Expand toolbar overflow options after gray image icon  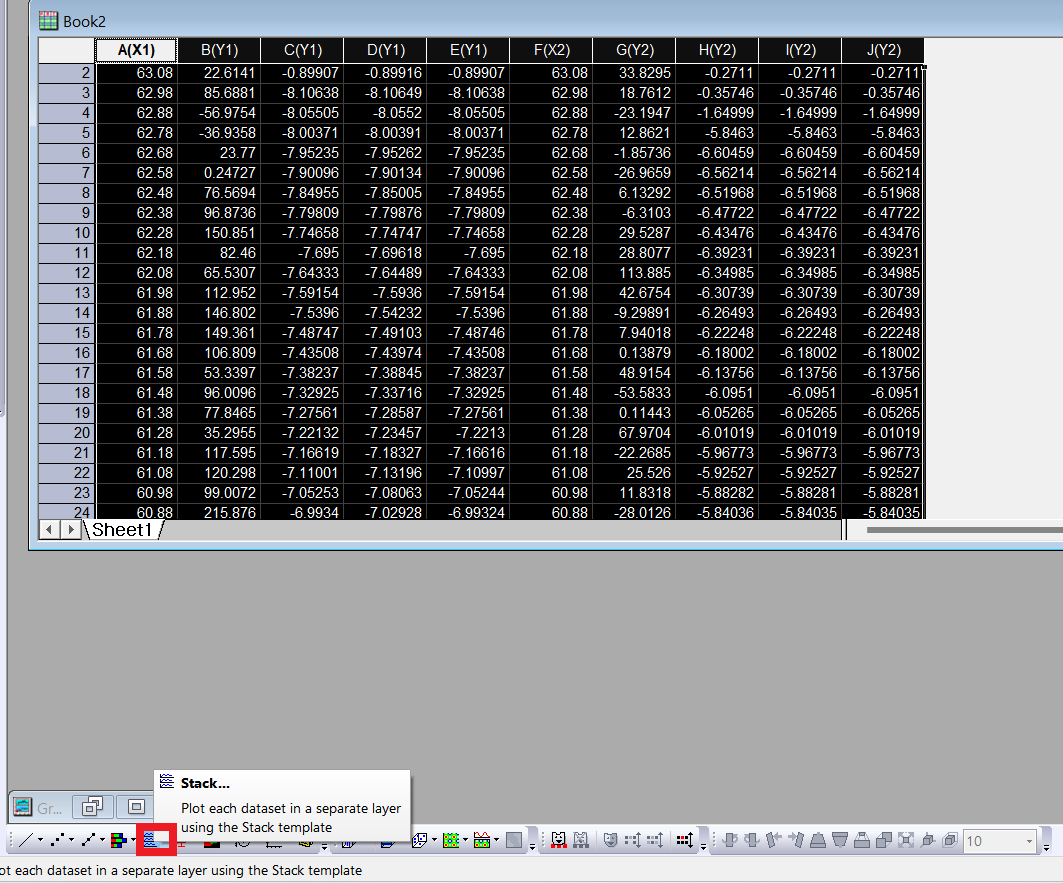[x=533, y=846]
